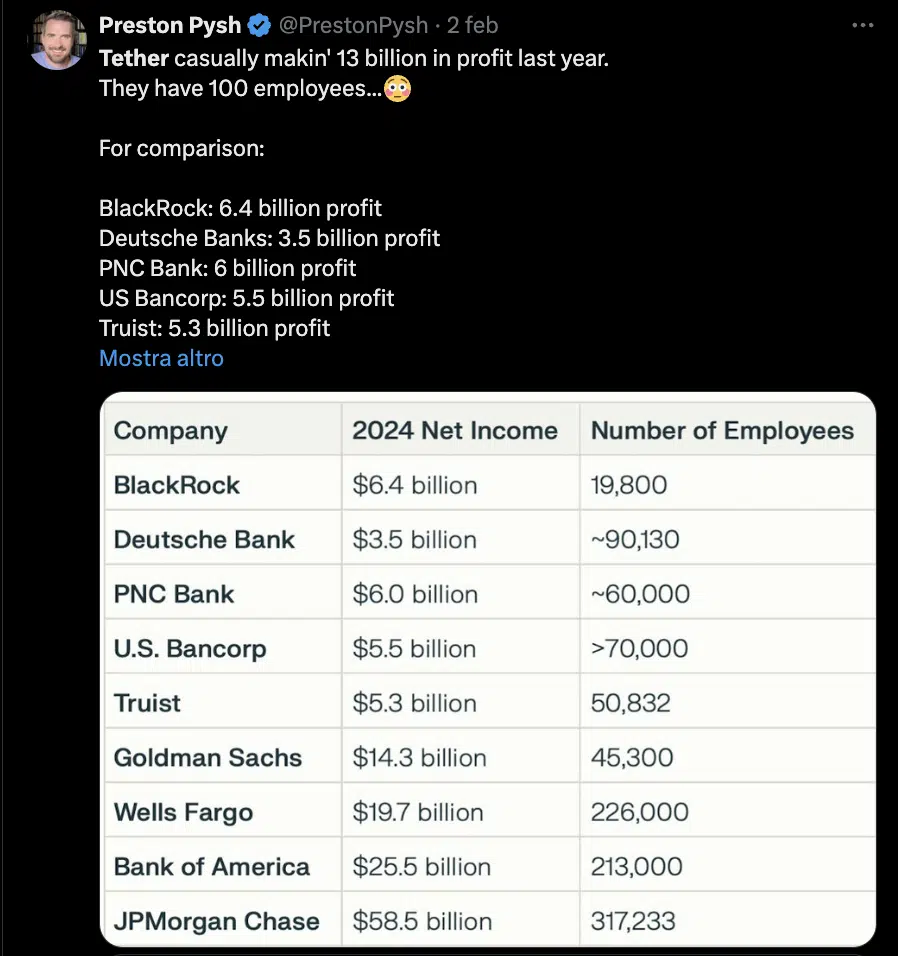Click Deutsche Bank's ~90,130 employee count
Image resolution: width=898 pixels, height=956 pixels.
pyautogui.click(x=635, y=540)
